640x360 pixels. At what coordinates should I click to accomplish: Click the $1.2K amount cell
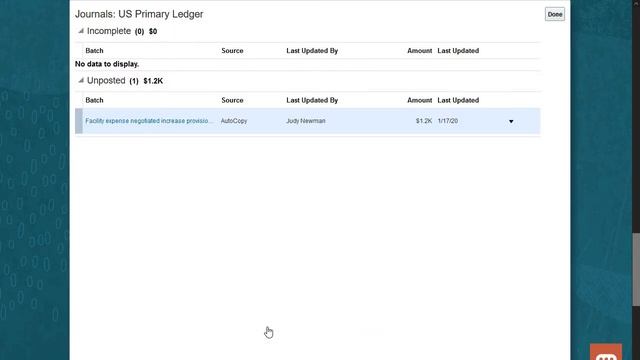424,121
